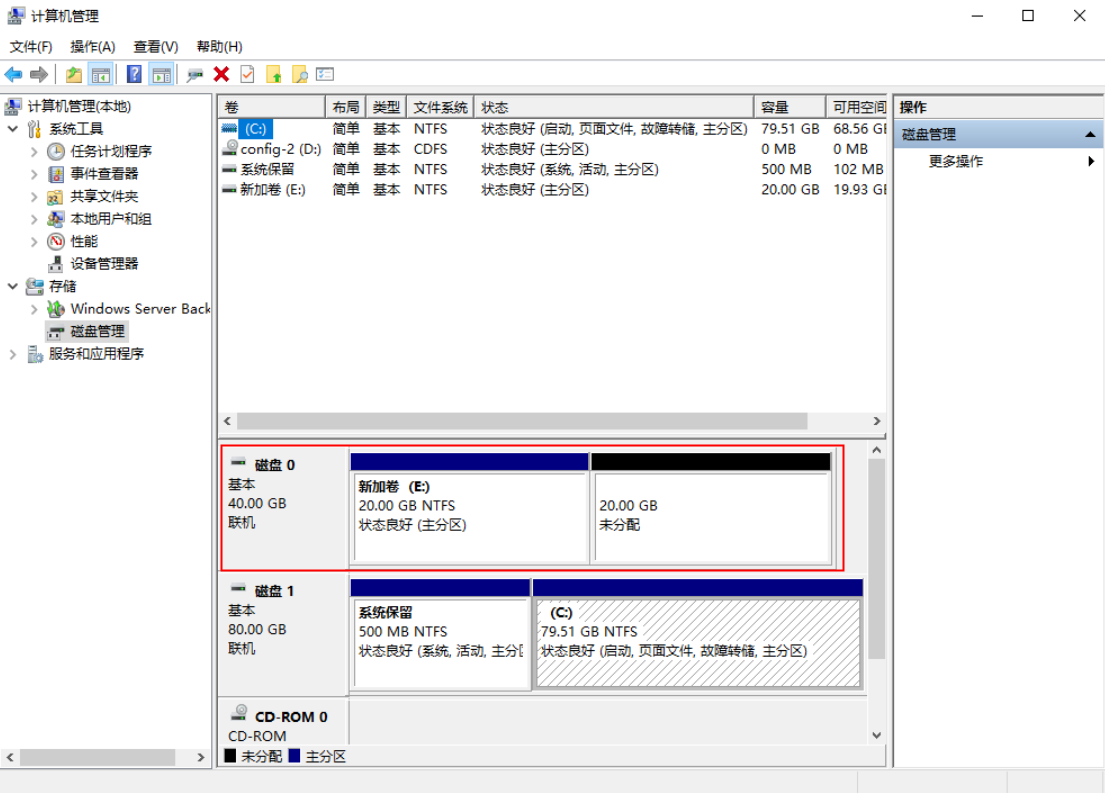Collapse the 存储 tree section
This screenshot has height=793, width=1105.
[13, 286]
